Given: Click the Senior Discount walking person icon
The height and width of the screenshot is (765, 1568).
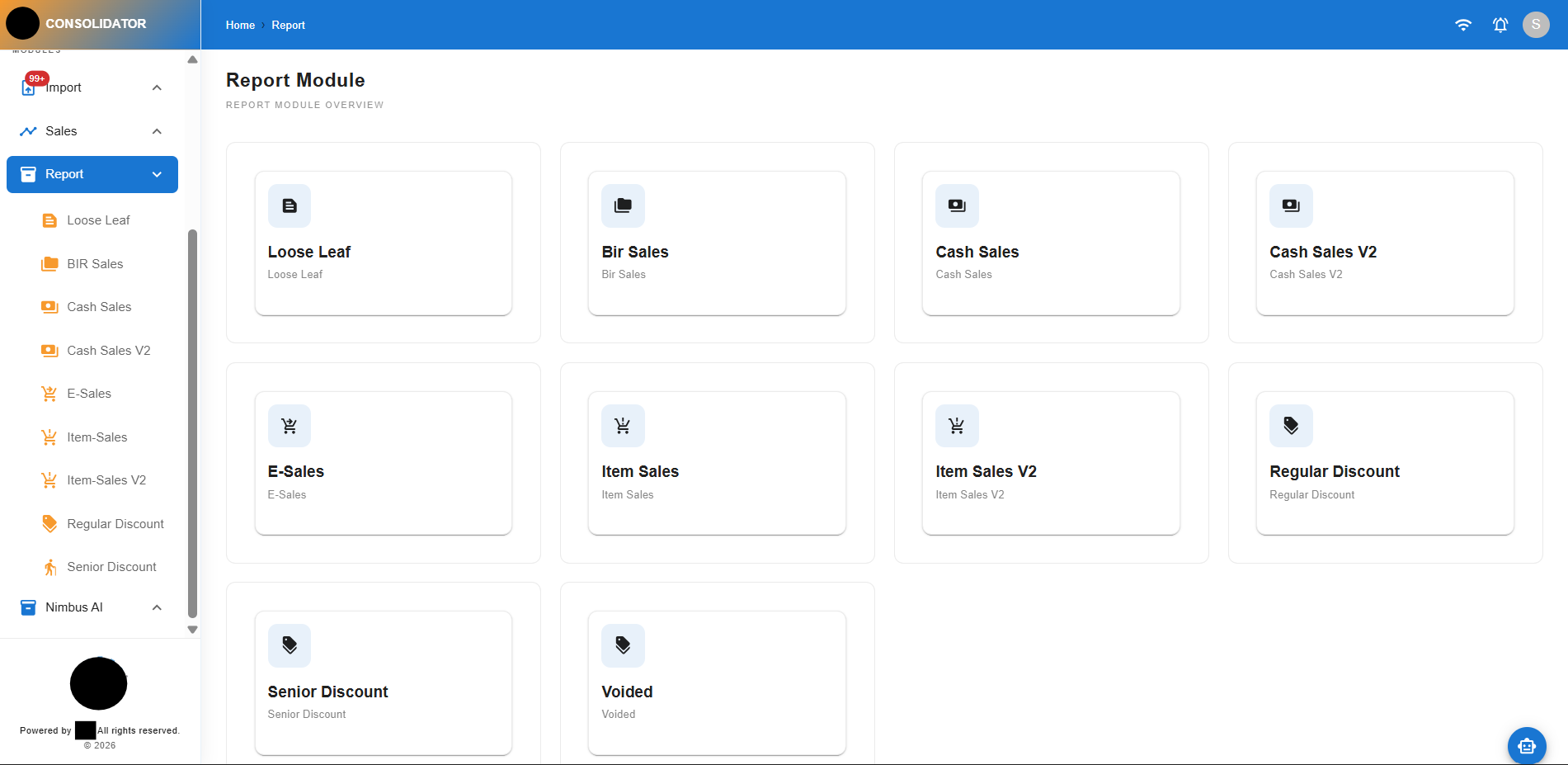Looking at the screenshot, I should (x=49, y=566).
